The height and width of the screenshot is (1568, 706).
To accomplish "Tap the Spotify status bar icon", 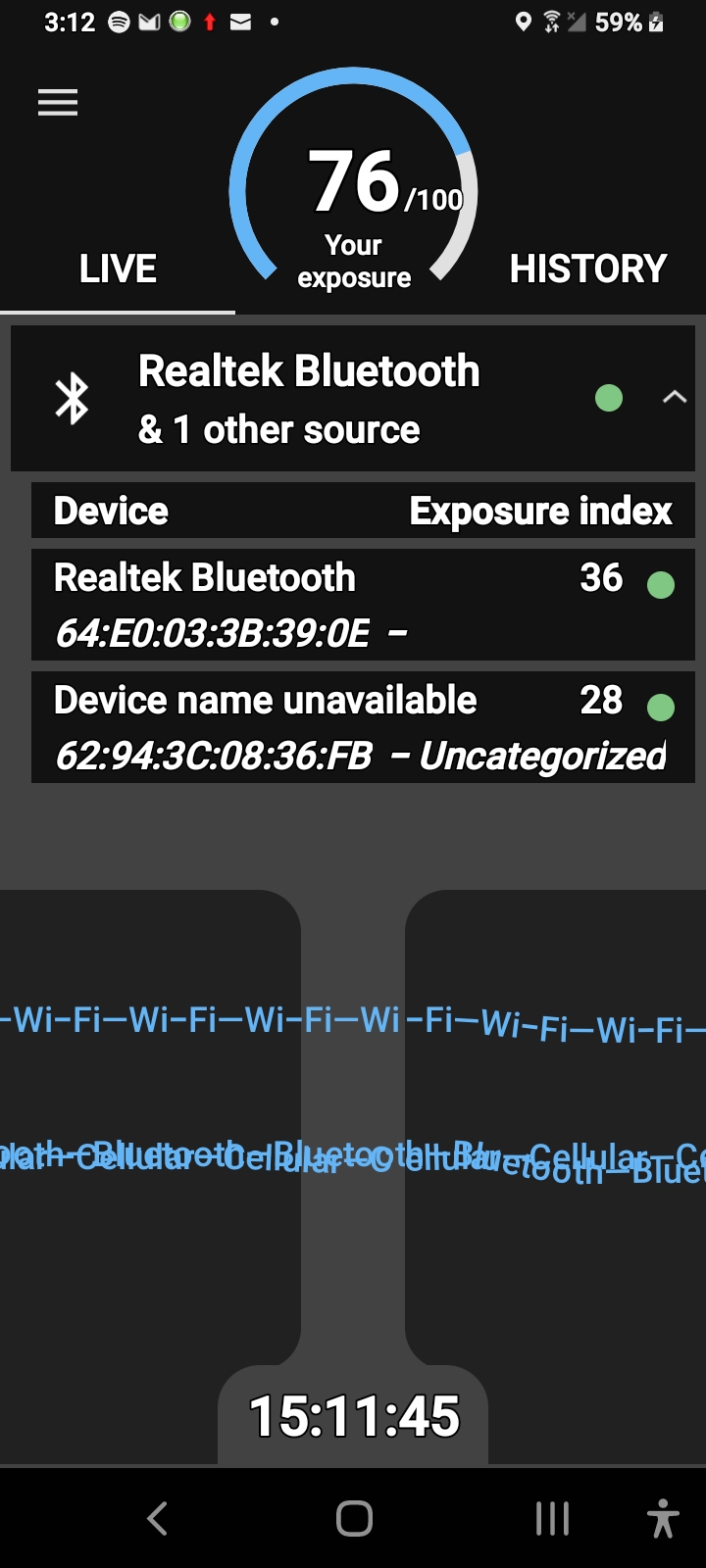I will 119,22.
